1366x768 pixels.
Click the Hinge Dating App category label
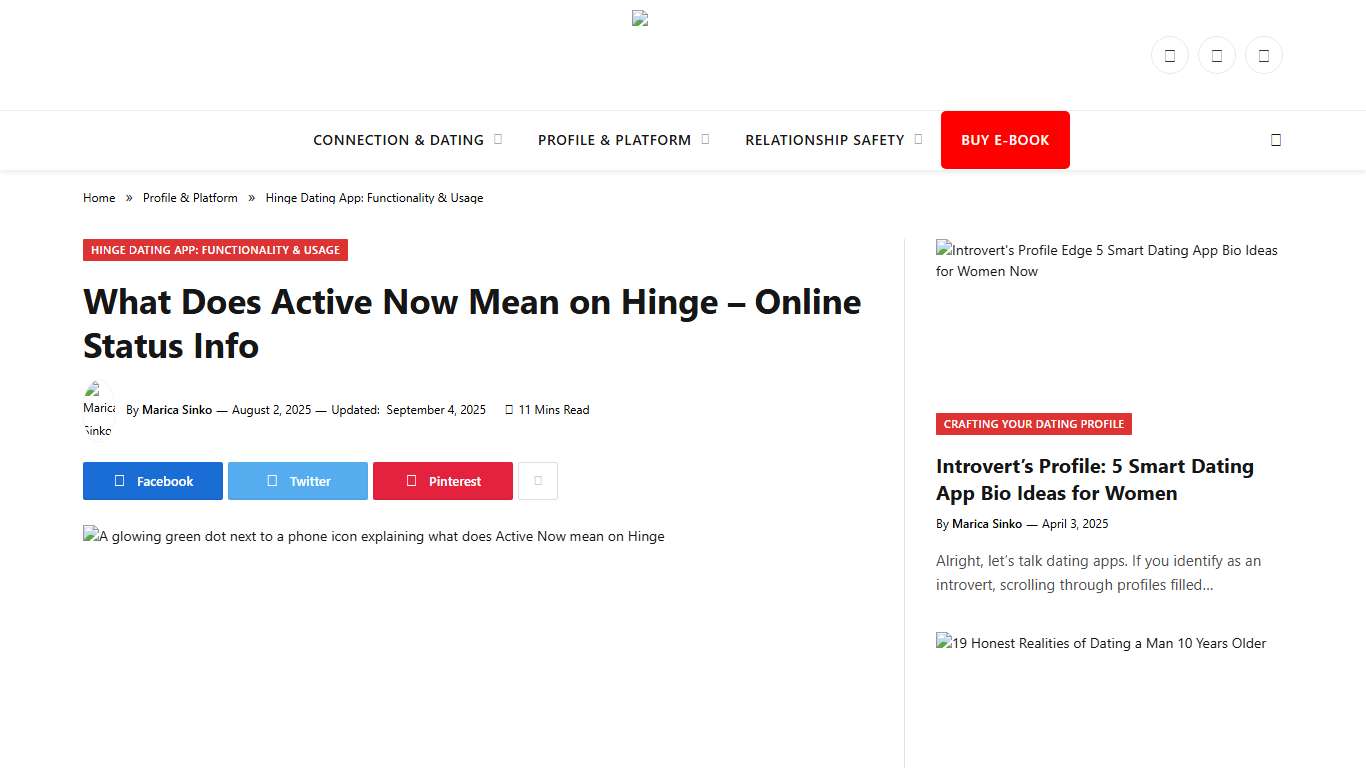tap(215, 250)
